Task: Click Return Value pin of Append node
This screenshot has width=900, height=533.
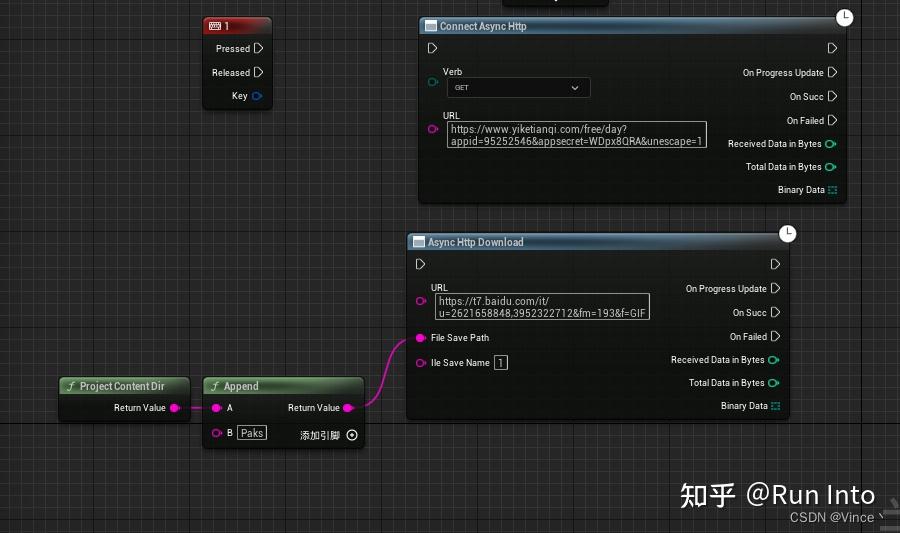Action: (x=348, y=408)
